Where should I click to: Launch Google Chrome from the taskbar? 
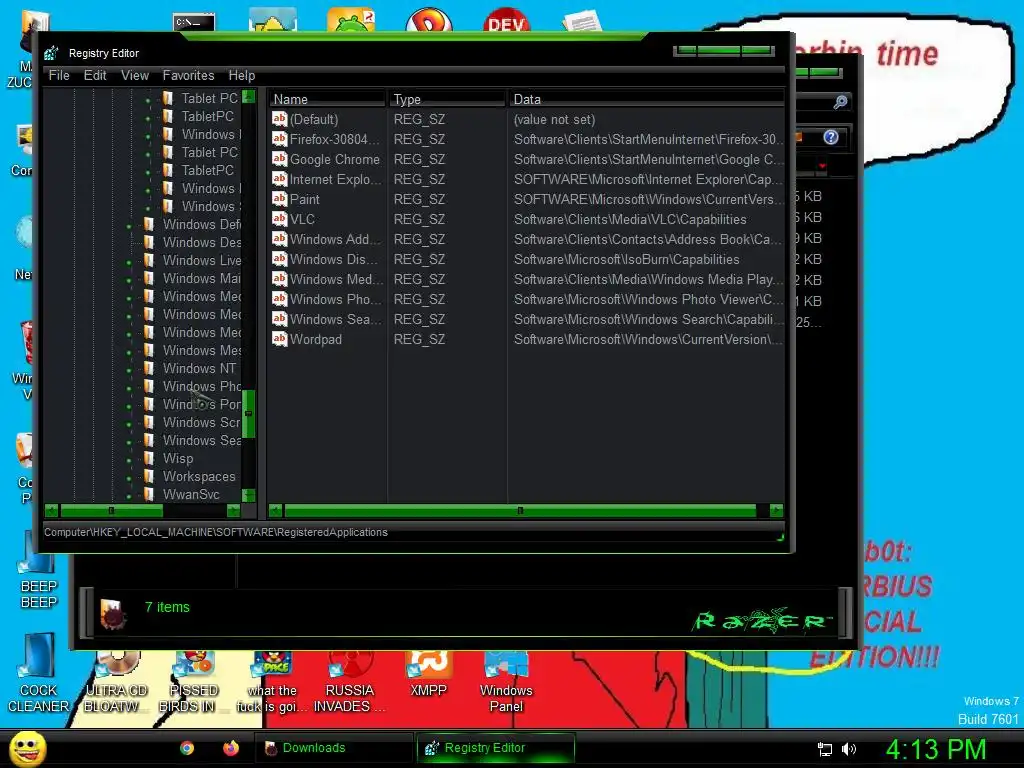click(x=187, y=748)
